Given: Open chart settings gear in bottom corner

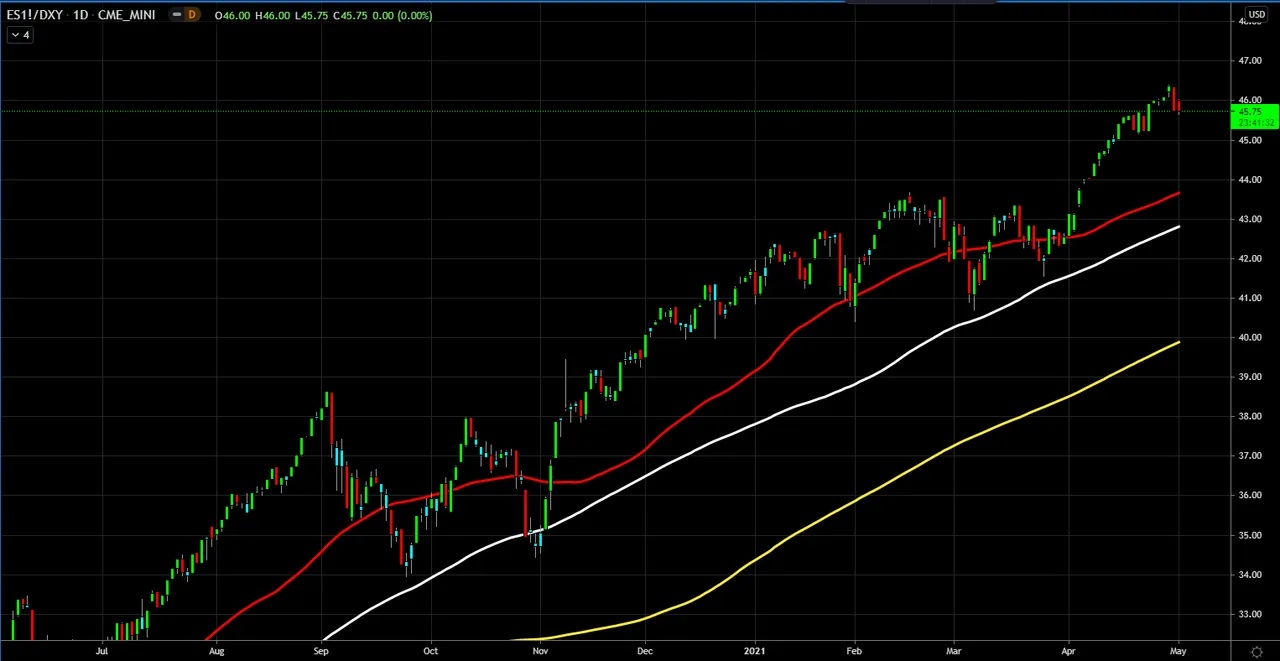Looking at the screenshot, I should (x=1257, y=652).
